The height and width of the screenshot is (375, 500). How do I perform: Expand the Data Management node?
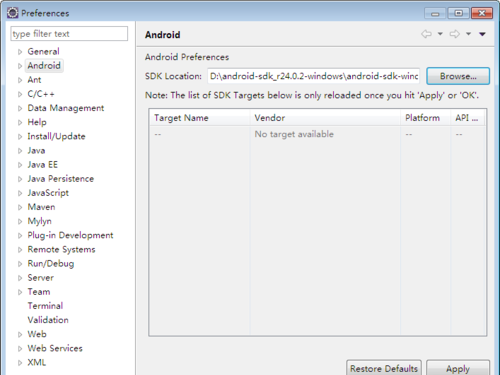point(20,108)
